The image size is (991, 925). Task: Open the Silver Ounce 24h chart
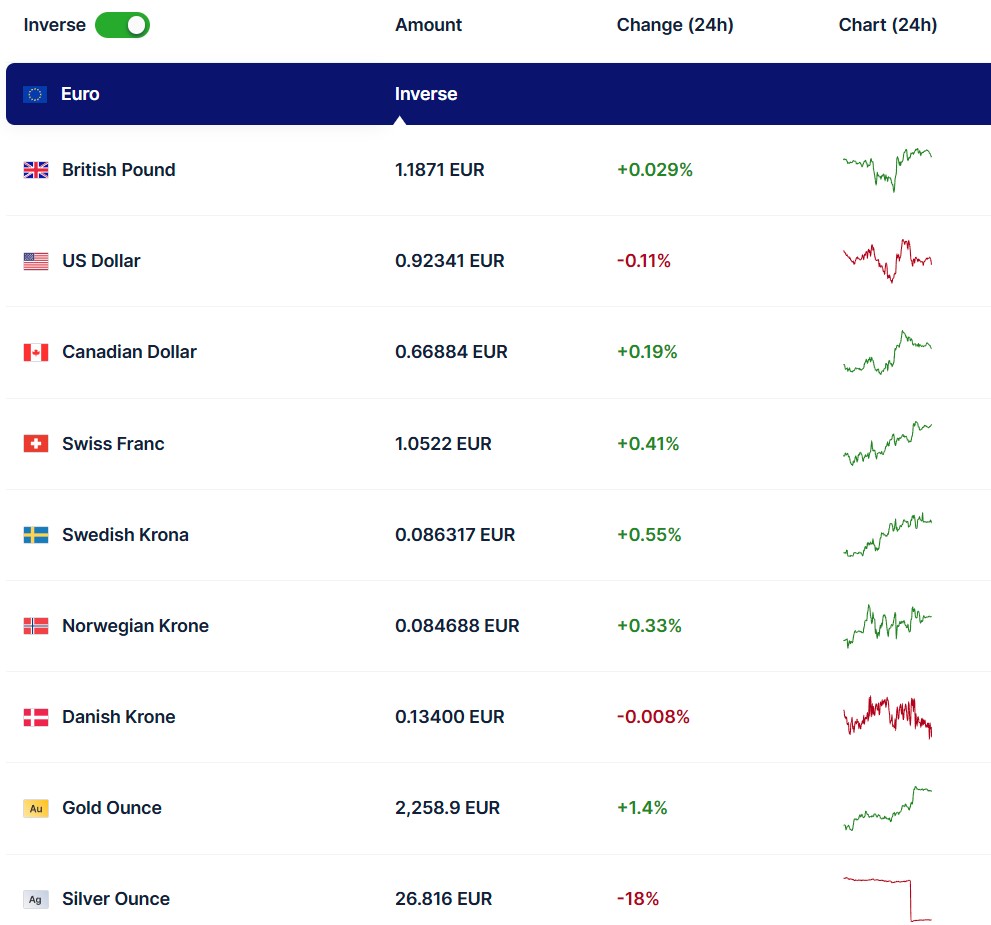887,899
